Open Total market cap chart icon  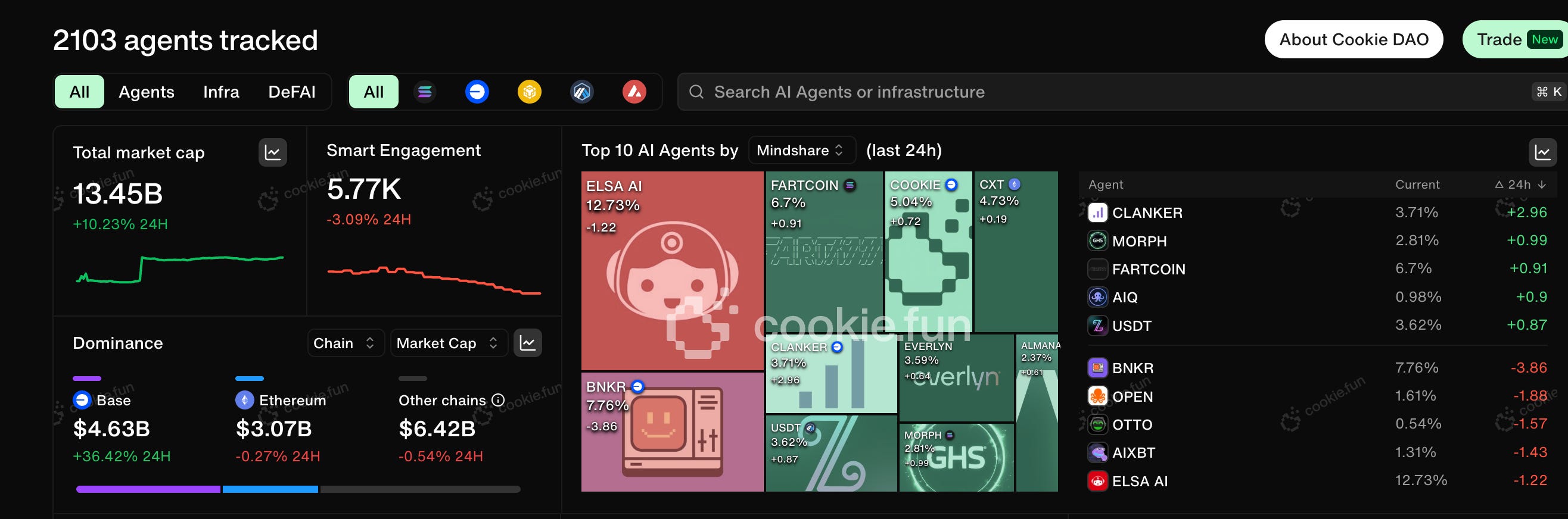tap(272, 152)
